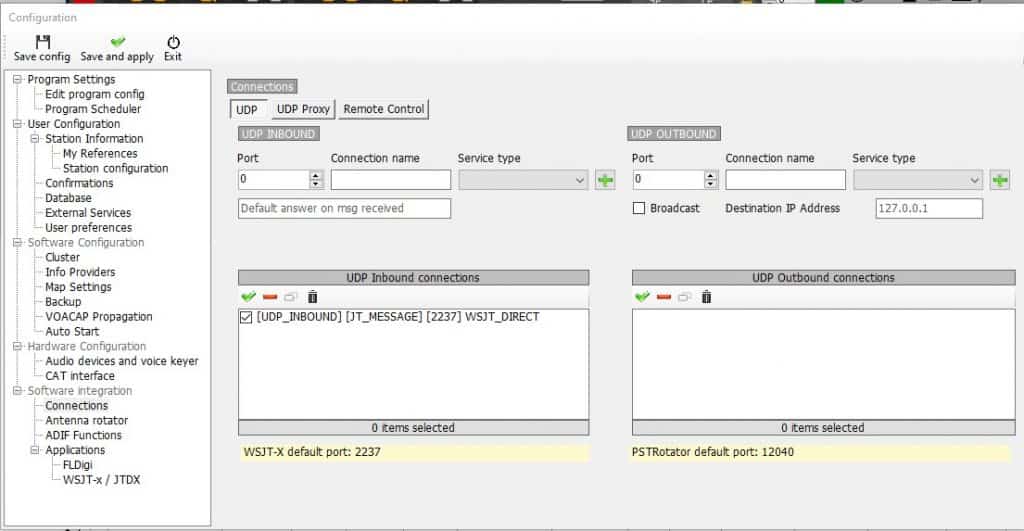Open UDP Outbound Service type dropdown
Viewport: 1024px width, 531px height.
(x=918, y=180)
